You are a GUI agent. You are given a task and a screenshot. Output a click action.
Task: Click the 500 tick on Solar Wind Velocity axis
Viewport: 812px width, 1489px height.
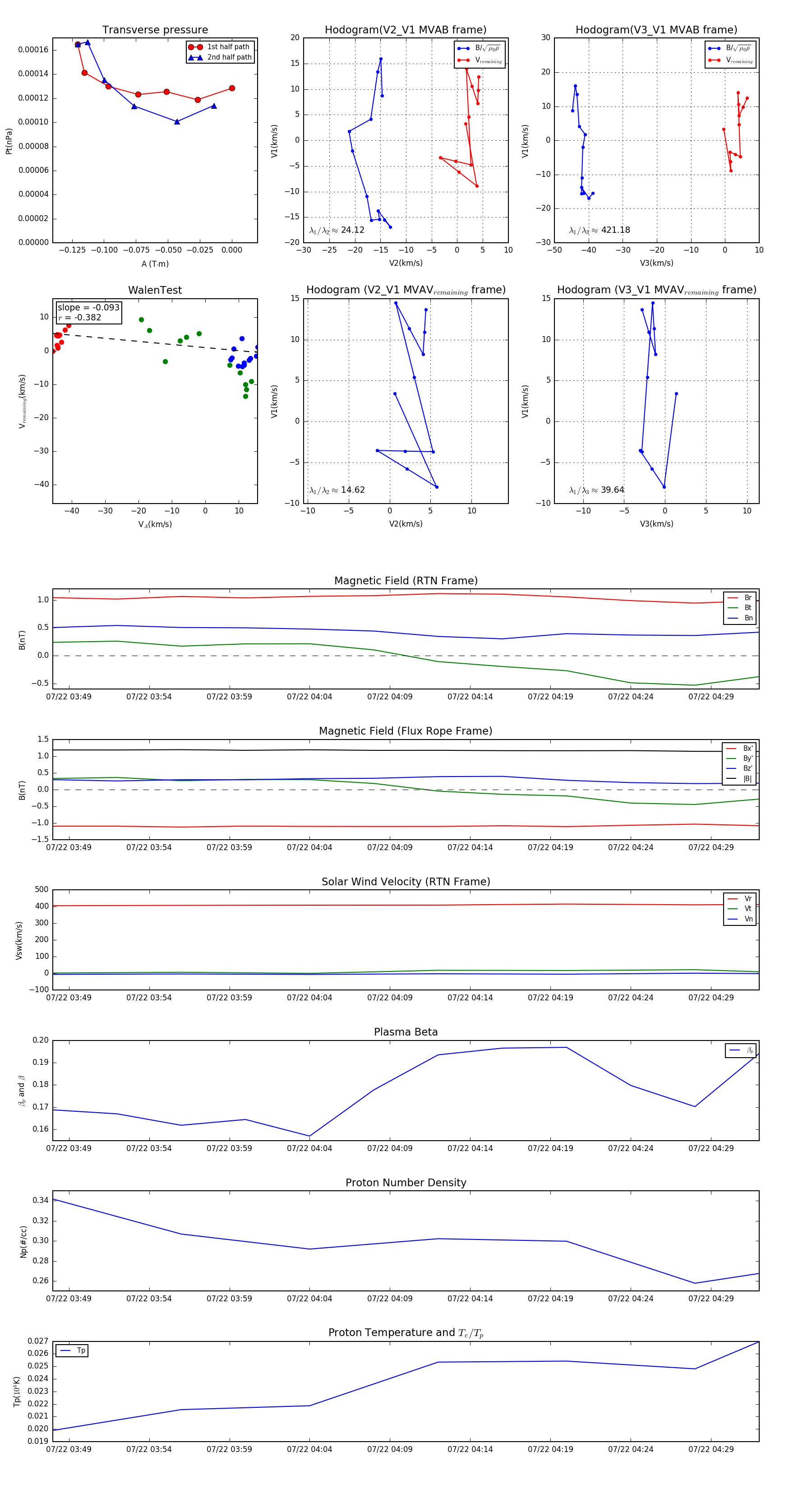click(42, 890)
